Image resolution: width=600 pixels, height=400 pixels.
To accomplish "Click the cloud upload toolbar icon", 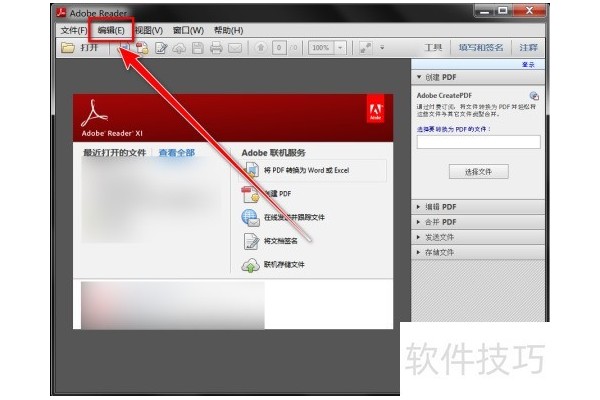I will 179,48.
